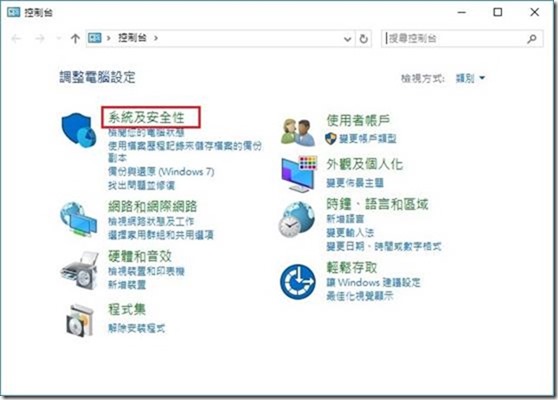Open the 時鐘、語言和區域 clock globe icon
558x400 pixels.
[x=296, y=220]
